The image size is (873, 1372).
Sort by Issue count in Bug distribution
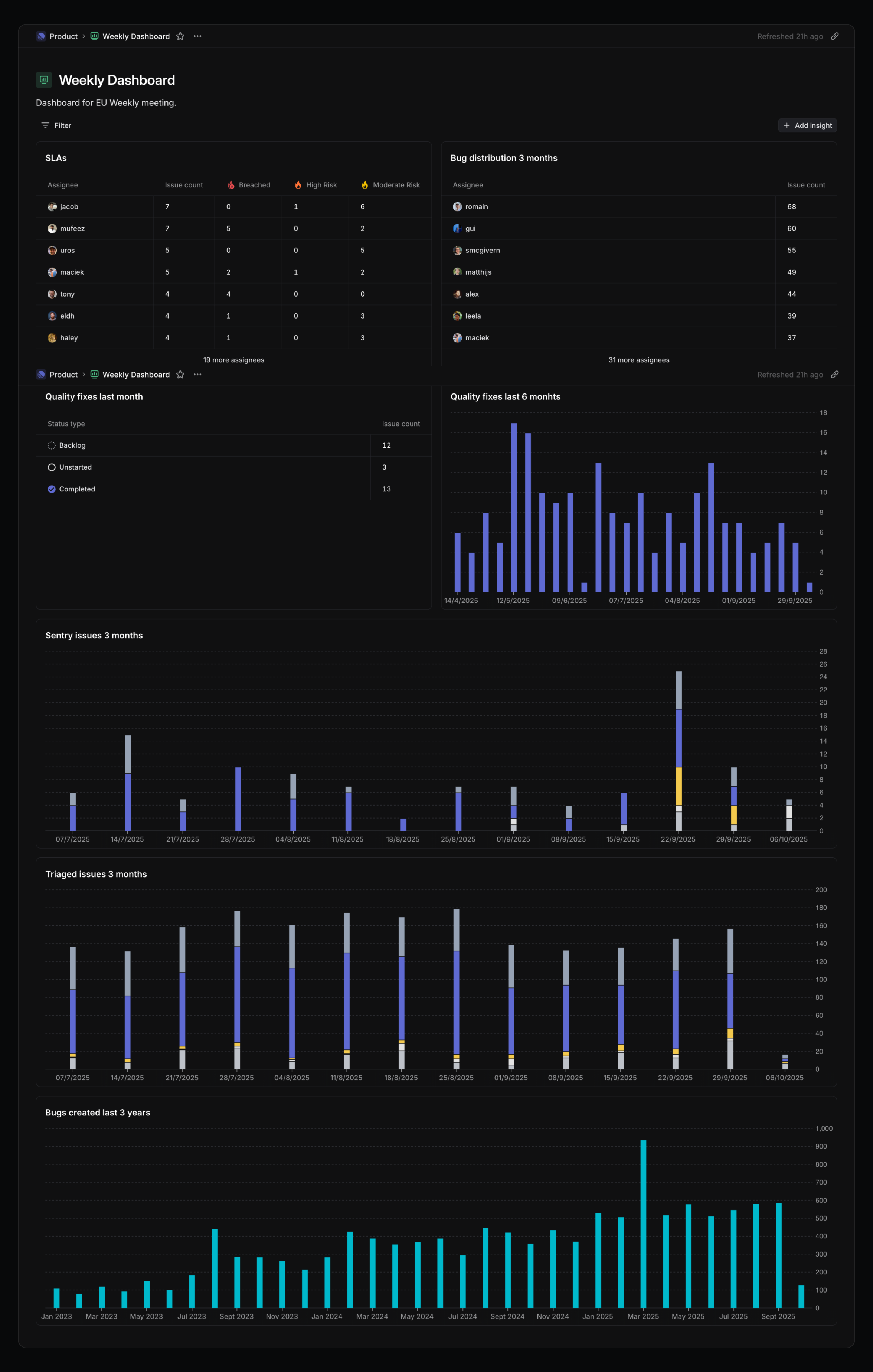click(x=805, y=185)
